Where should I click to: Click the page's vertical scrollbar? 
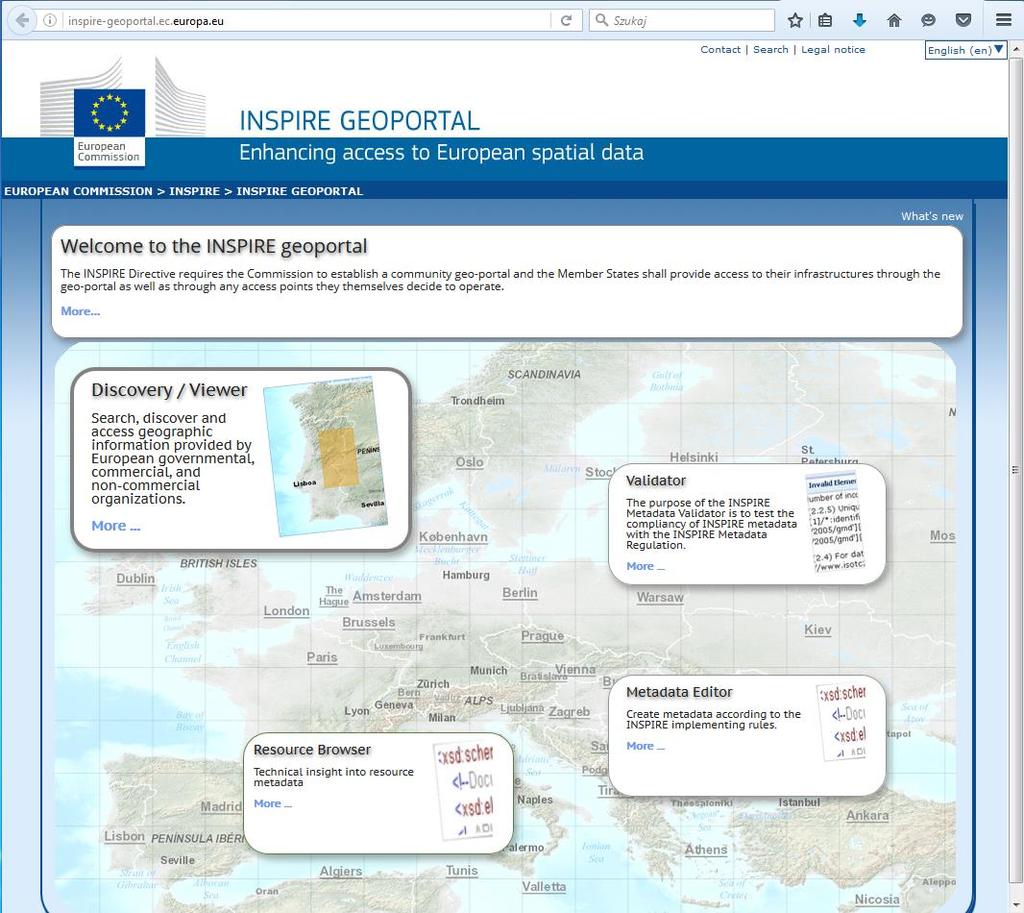[x=1016, y=469]
